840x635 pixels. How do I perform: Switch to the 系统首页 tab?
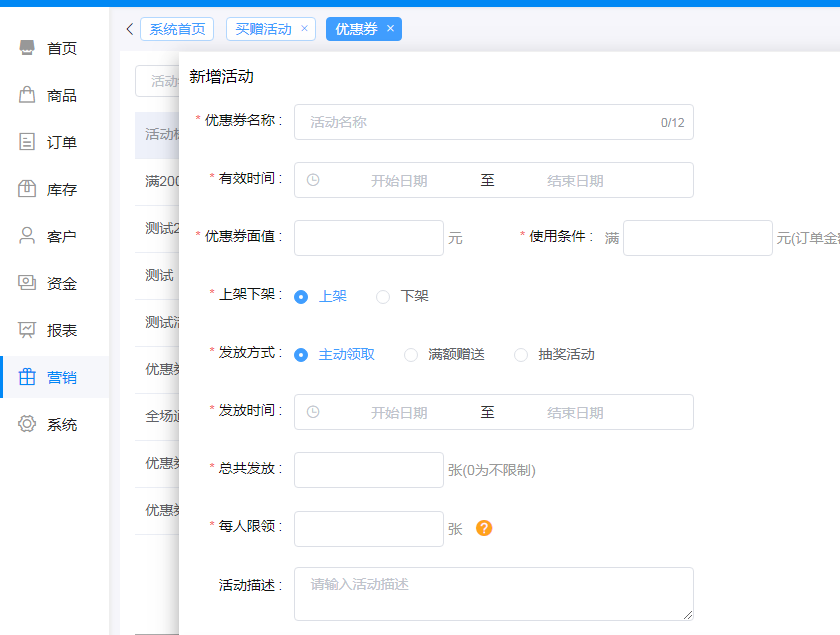(176, 29)
